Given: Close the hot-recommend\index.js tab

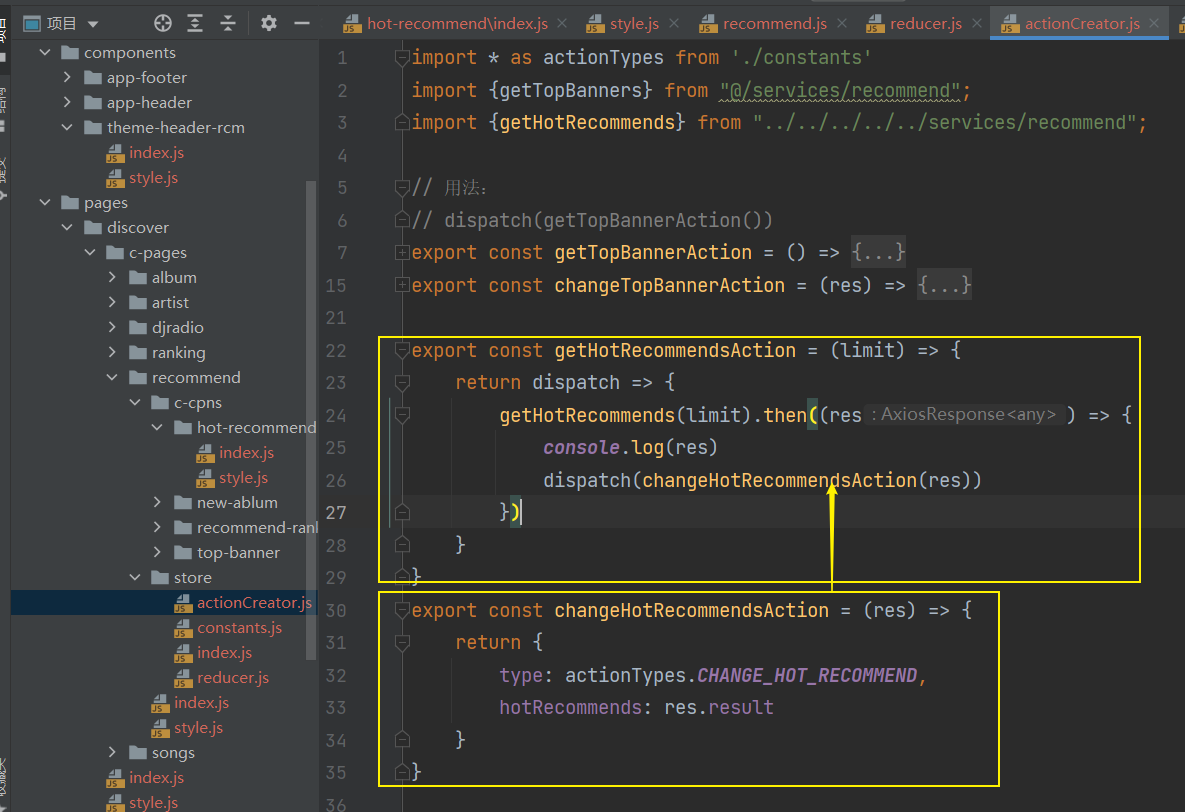Looking at the screenshot, I should (x=562, y=23).
